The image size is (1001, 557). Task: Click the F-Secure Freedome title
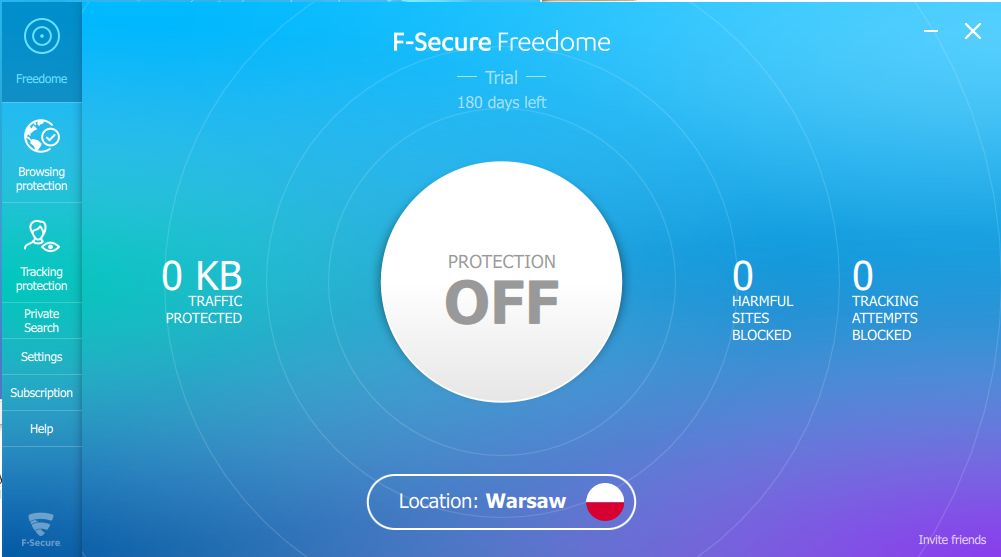pos(501,42)
